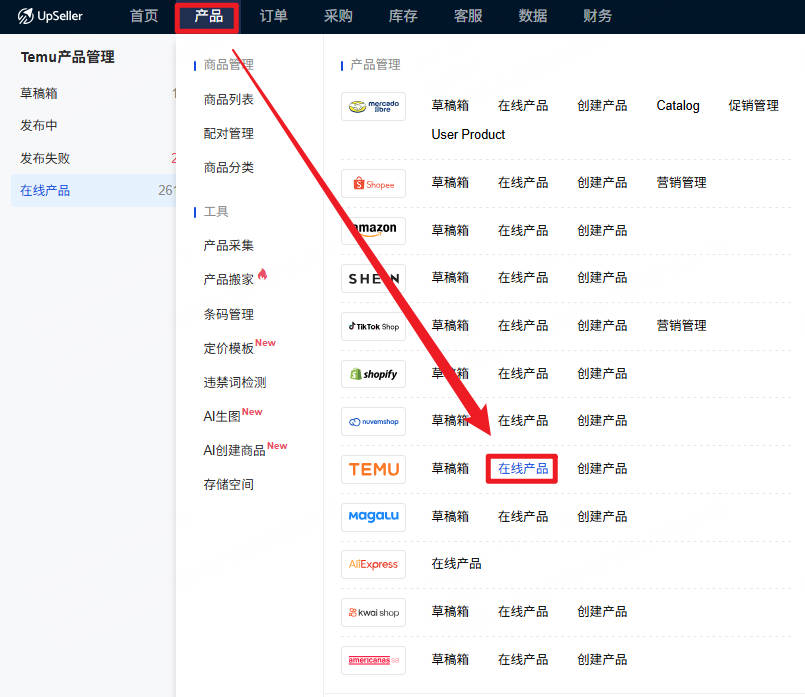Open Magalu 在线产品
Viewport: 805px width, 697px height.
coord(523,517)
